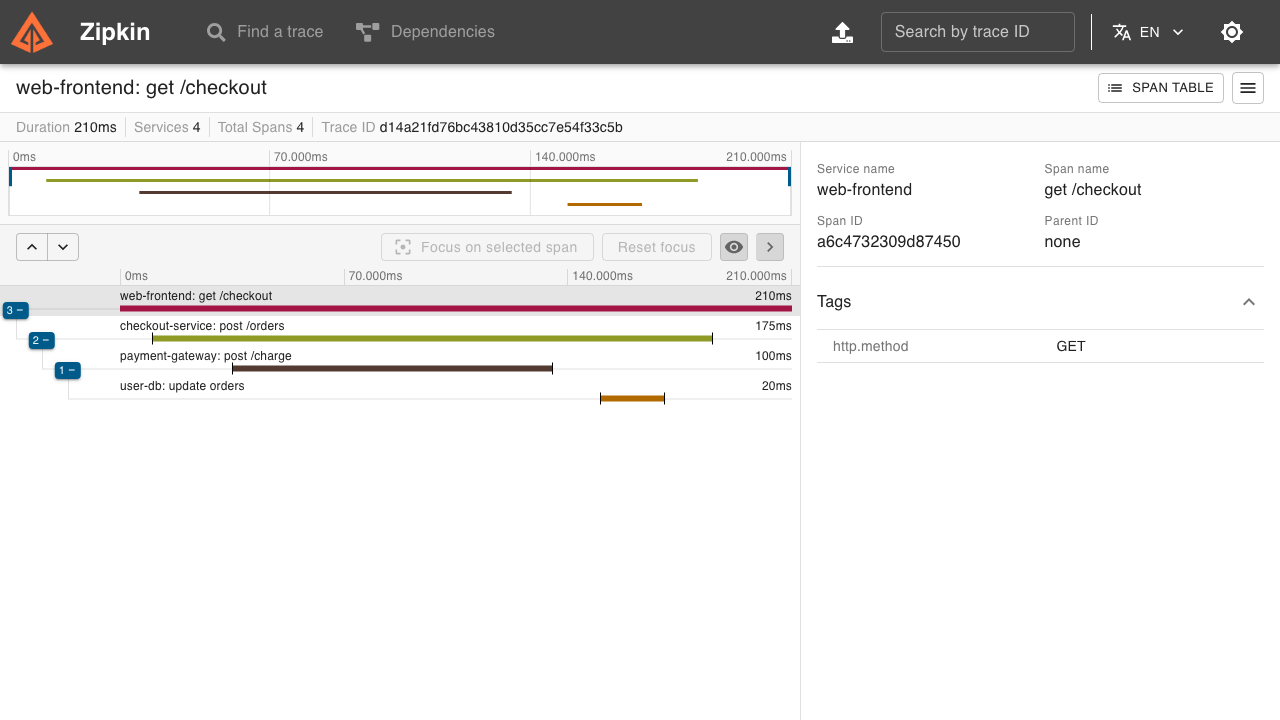Viewport: 1280px width, 720px height.
Task: Click the page title web-frontend: get /checkout
Action: pyautogui.click(x=141, y=88)
